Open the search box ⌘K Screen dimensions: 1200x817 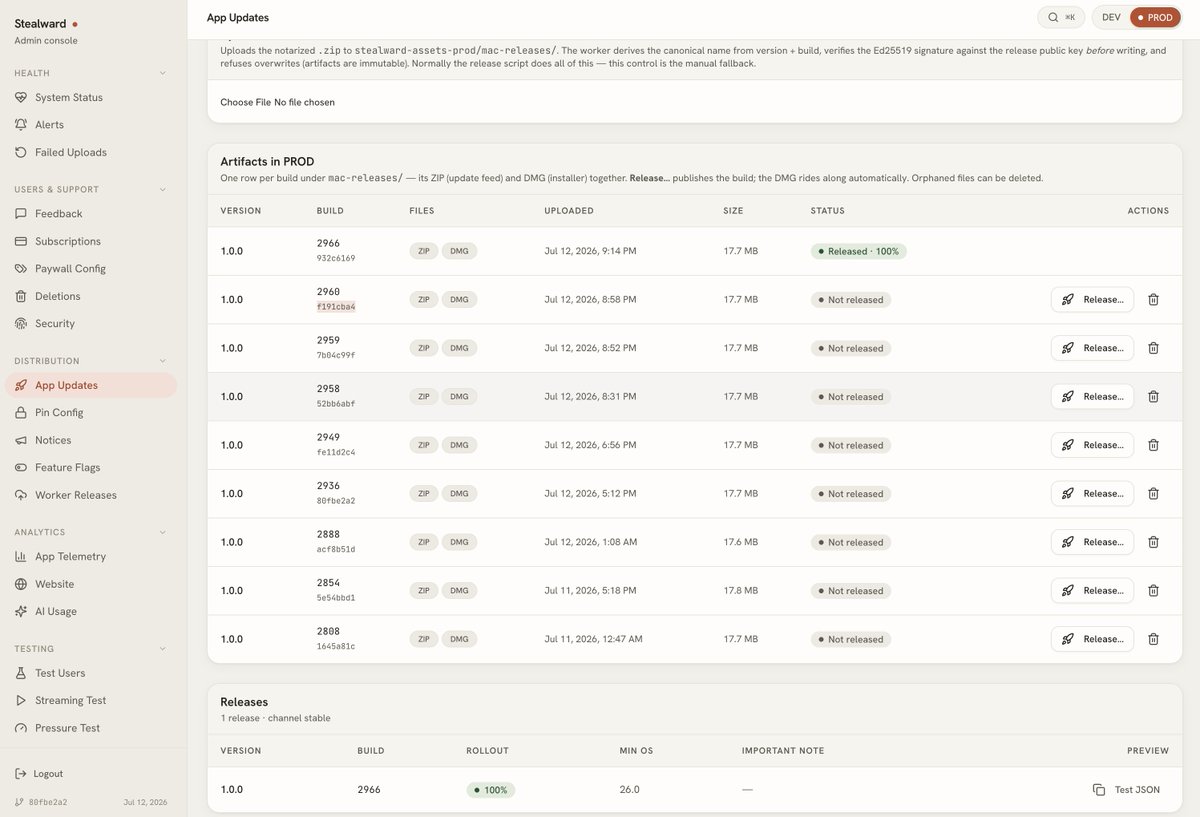coord(1061,17)
